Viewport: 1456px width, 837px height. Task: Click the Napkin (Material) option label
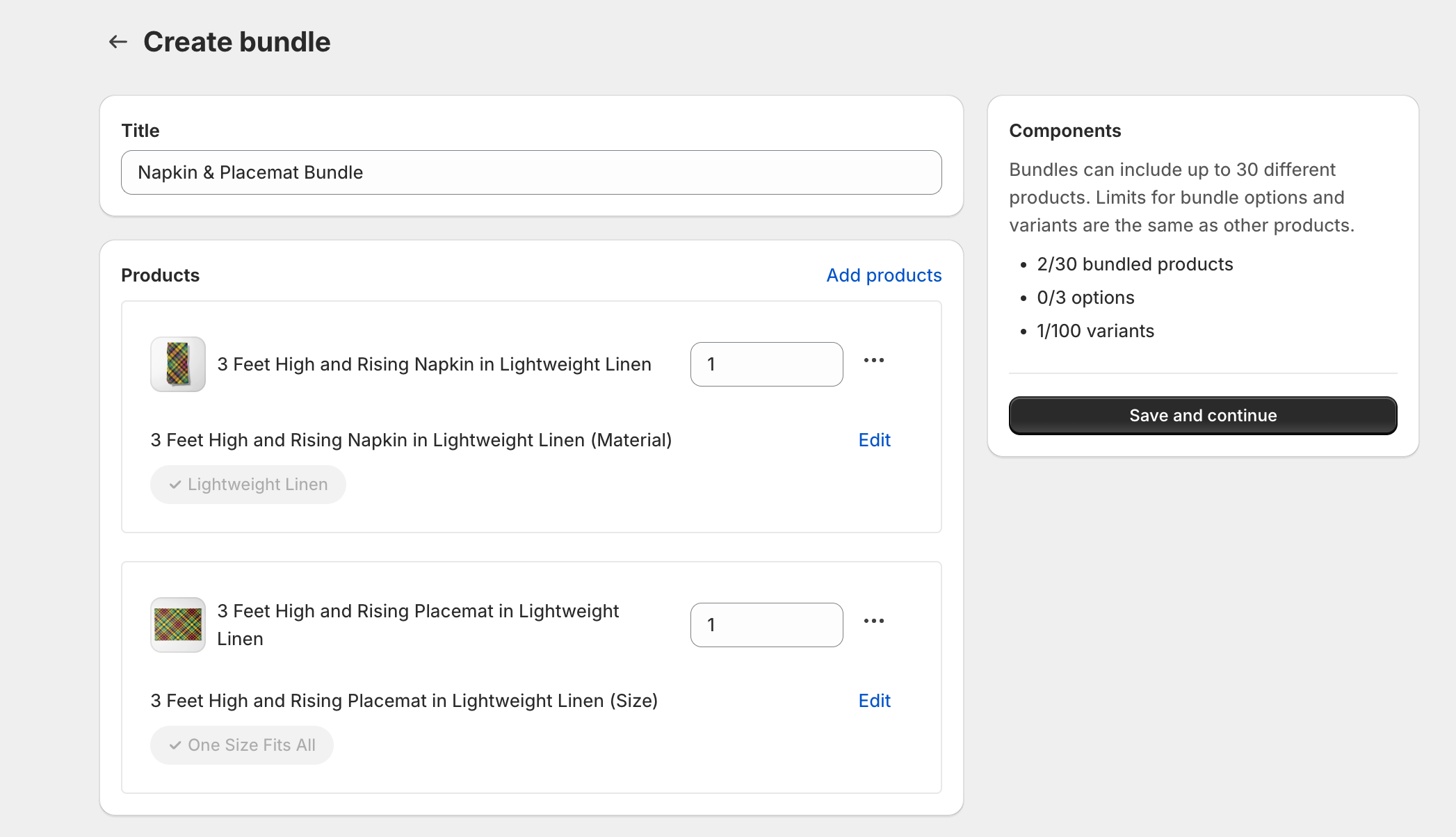[x=411, y=440]
